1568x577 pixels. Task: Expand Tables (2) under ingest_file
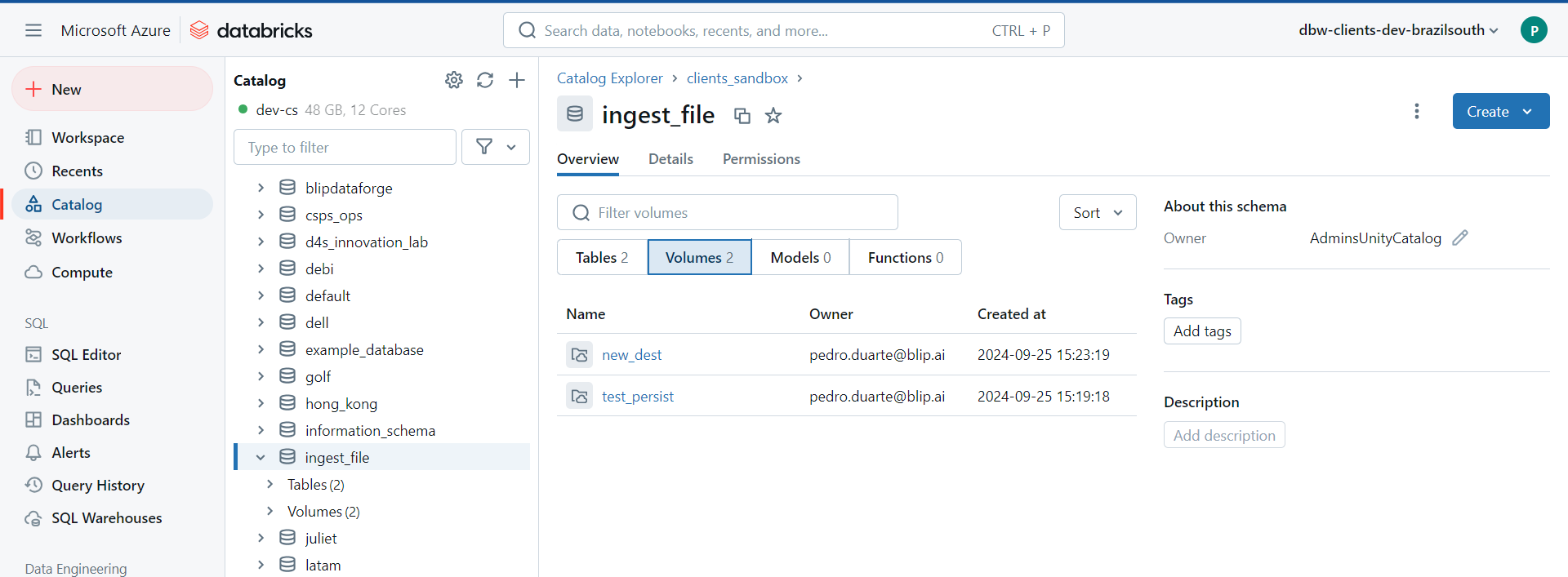[269, 484]
